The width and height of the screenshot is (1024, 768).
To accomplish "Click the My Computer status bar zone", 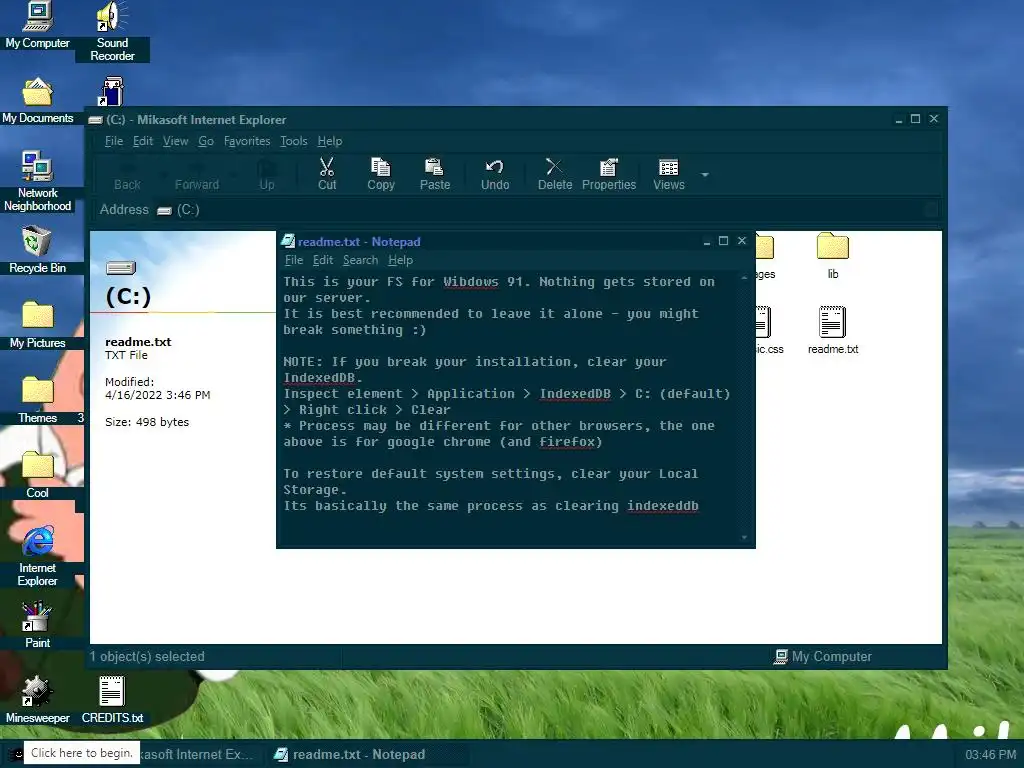I will click(822, 656).
